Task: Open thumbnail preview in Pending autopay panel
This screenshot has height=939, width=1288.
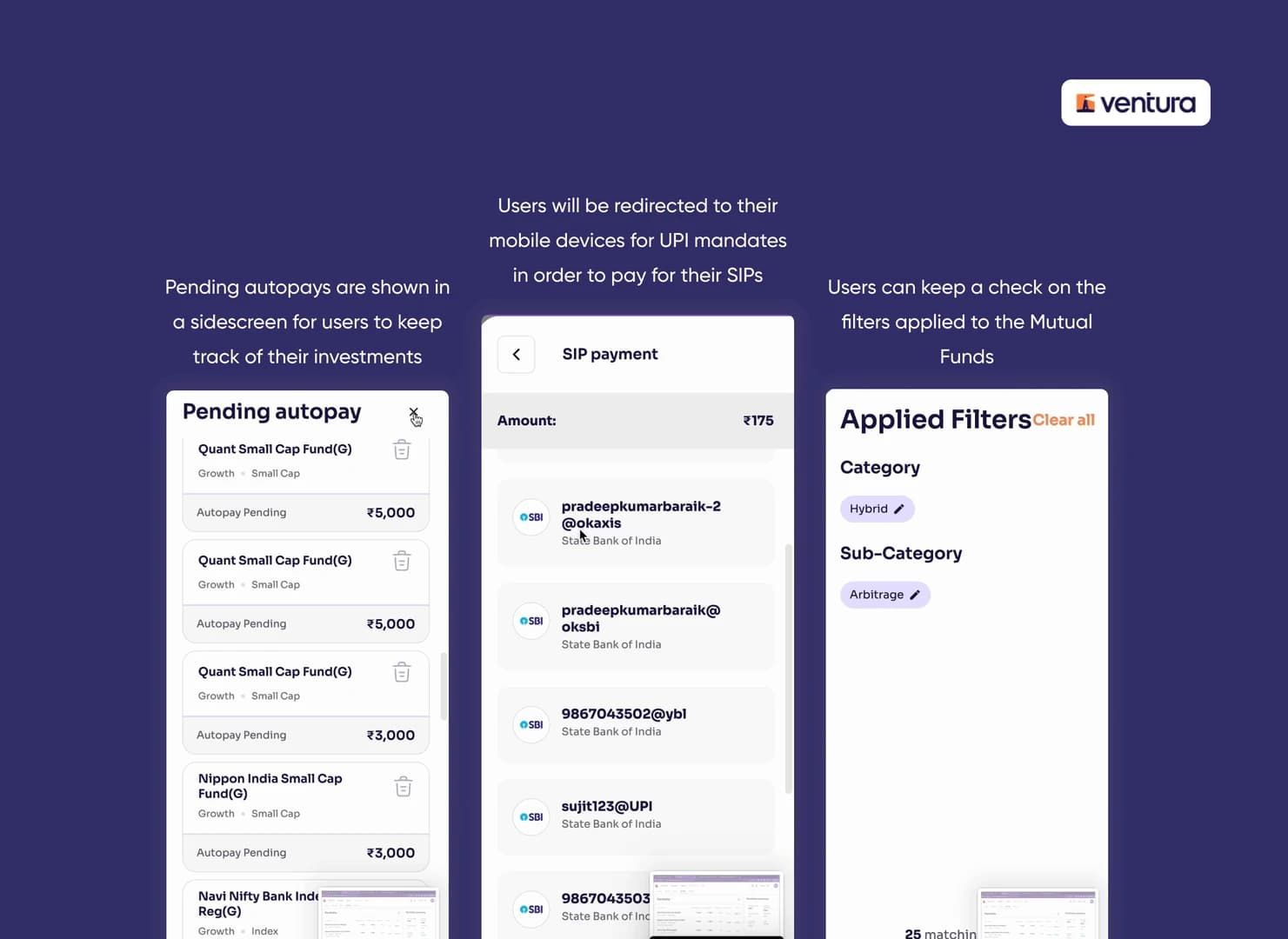Action: pyautogui.click(x=379, y=914)
